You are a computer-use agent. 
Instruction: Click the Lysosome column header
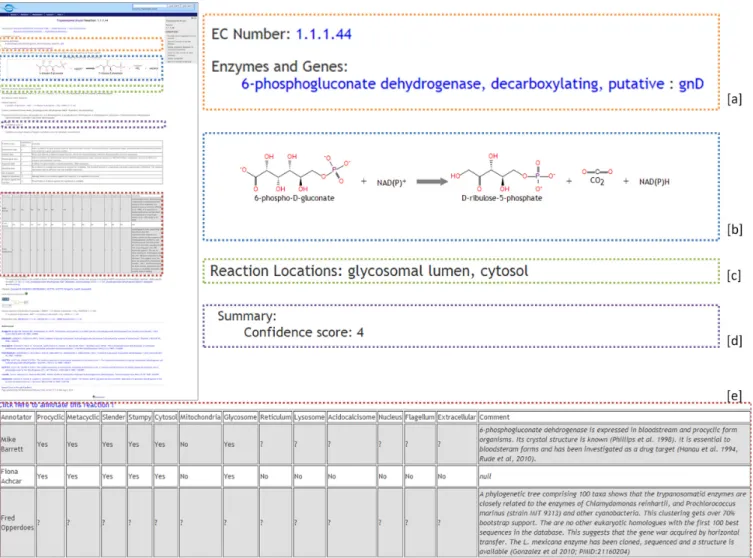[x=310, y=417]
